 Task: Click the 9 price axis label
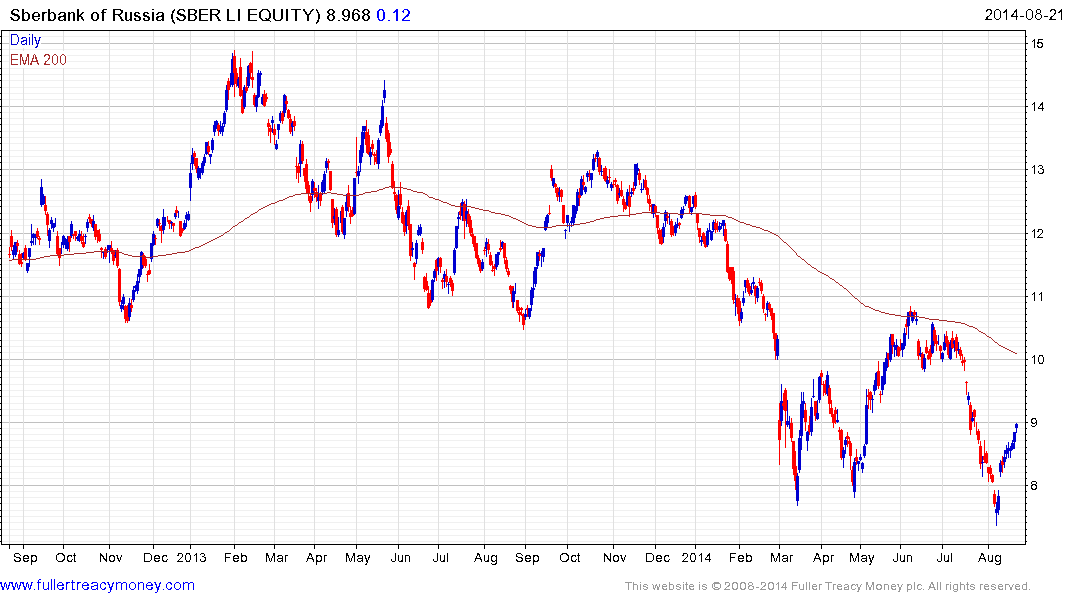(1034, 423)
